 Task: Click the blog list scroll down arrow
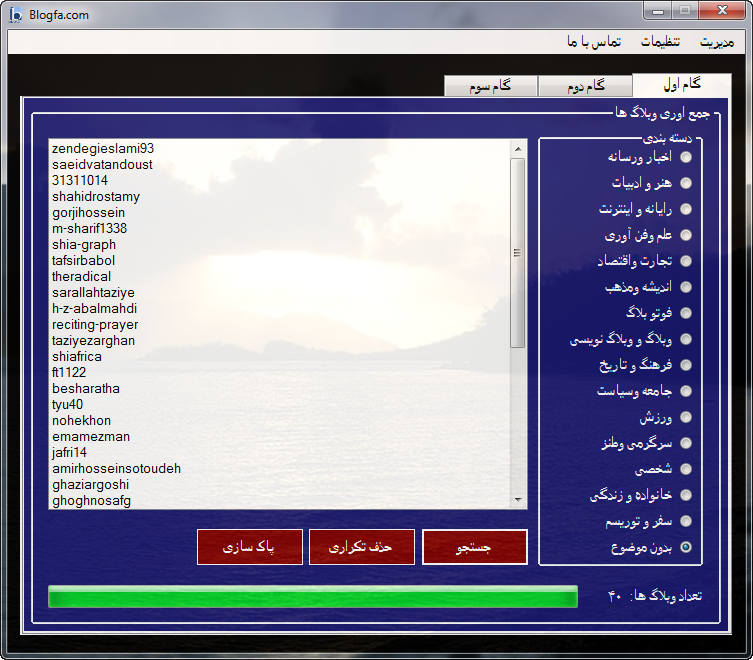[518, 500]
